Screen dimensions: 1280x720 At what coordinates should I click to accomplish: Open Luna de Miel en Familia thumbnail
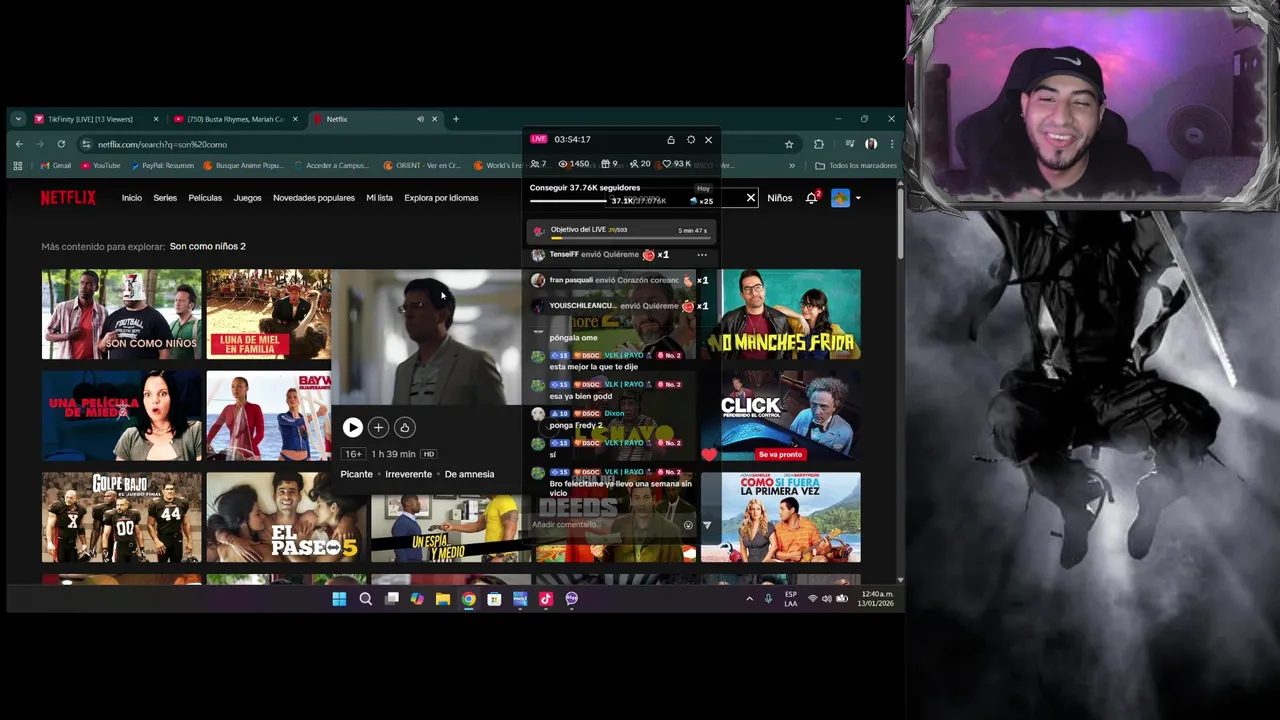[x=268, y=314]
